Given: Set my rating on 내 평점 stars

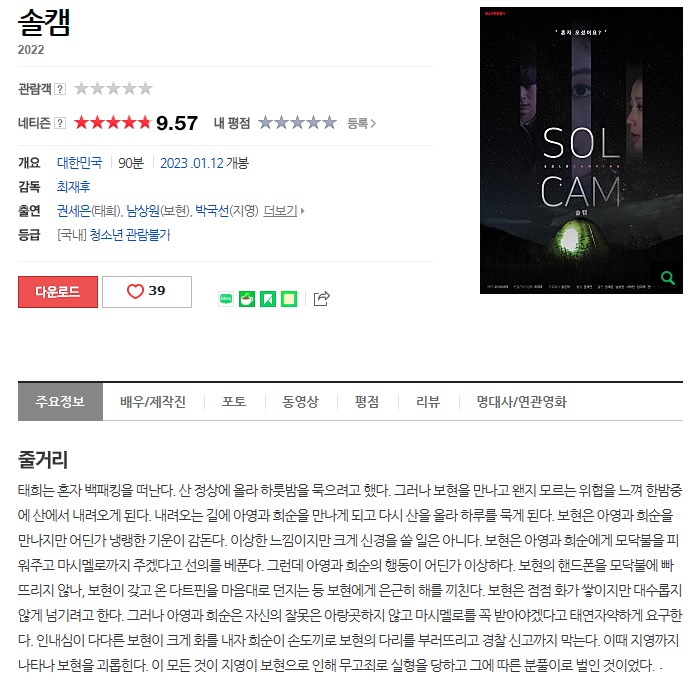Looking at the screenshot, I should pyautogui.click(x=297, y=122).
